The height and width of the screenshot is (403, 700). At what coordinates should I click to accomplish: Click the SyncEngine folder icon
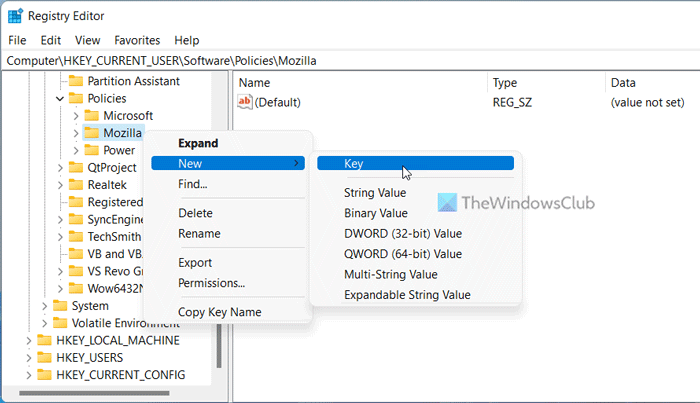[76, 219]
